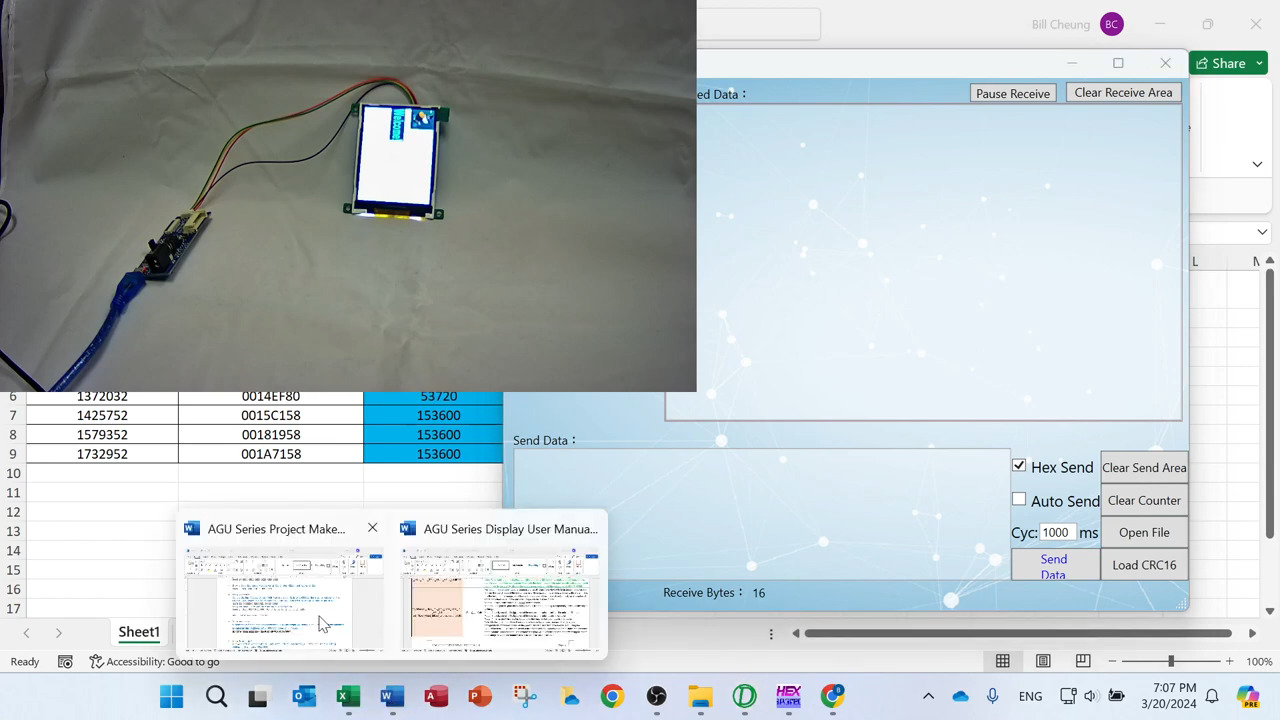Viewport: 1280px width, 720px height.
Task: Select the Sheet1 tab
Action: pyautogui.click(x=139, y=632)
